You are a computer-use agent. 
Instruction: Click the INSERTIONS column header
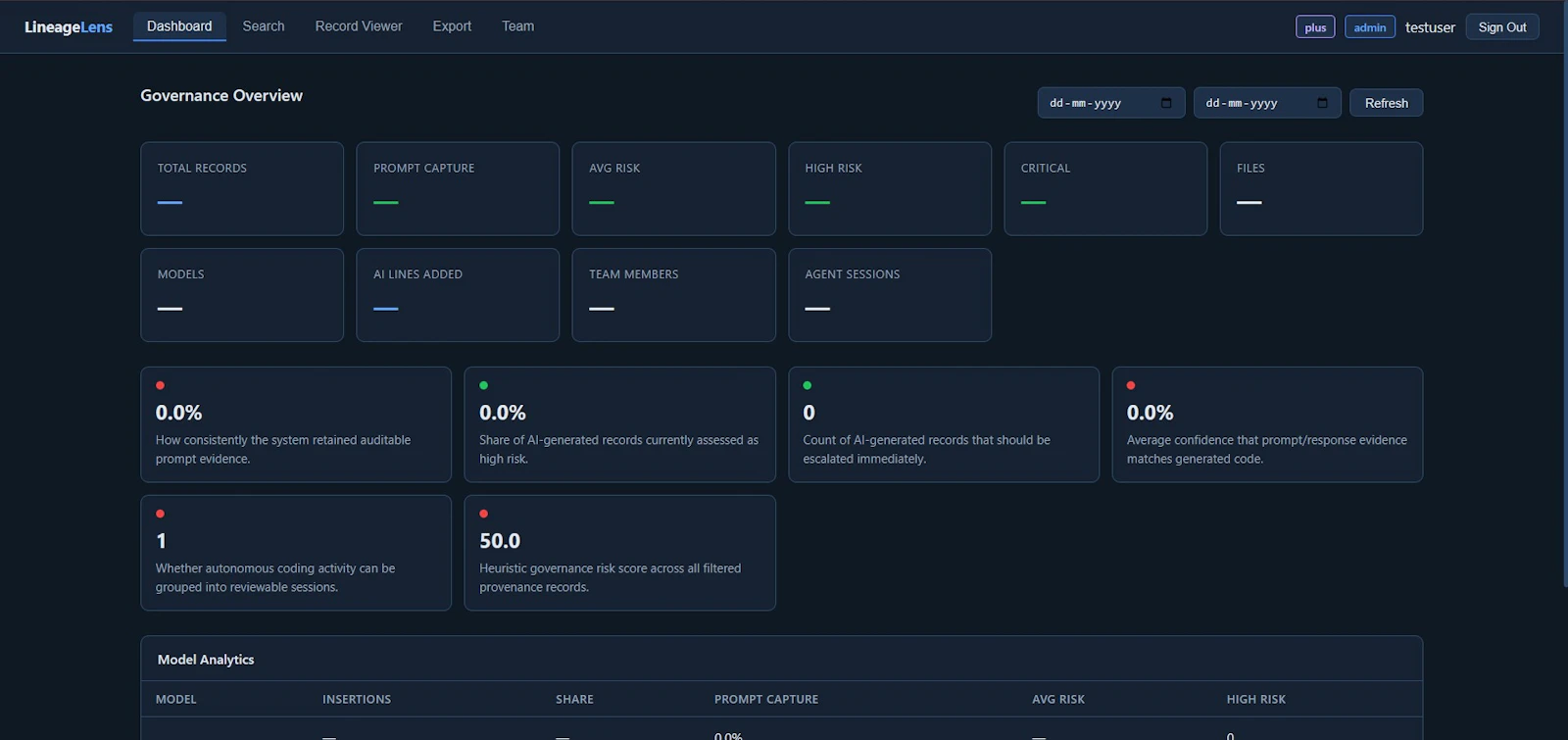coord(357,699)
